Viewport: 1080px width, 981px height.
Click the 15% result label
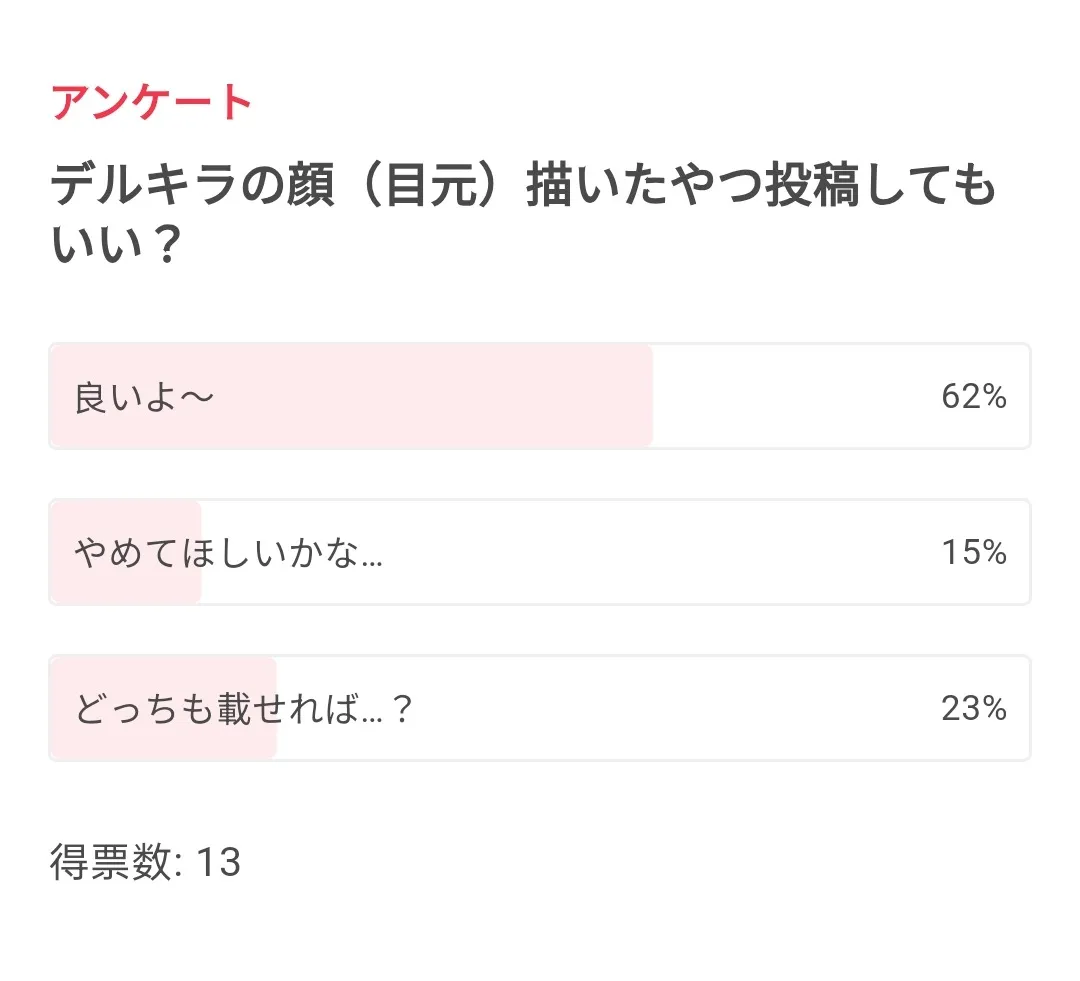[x=973, y=552]
